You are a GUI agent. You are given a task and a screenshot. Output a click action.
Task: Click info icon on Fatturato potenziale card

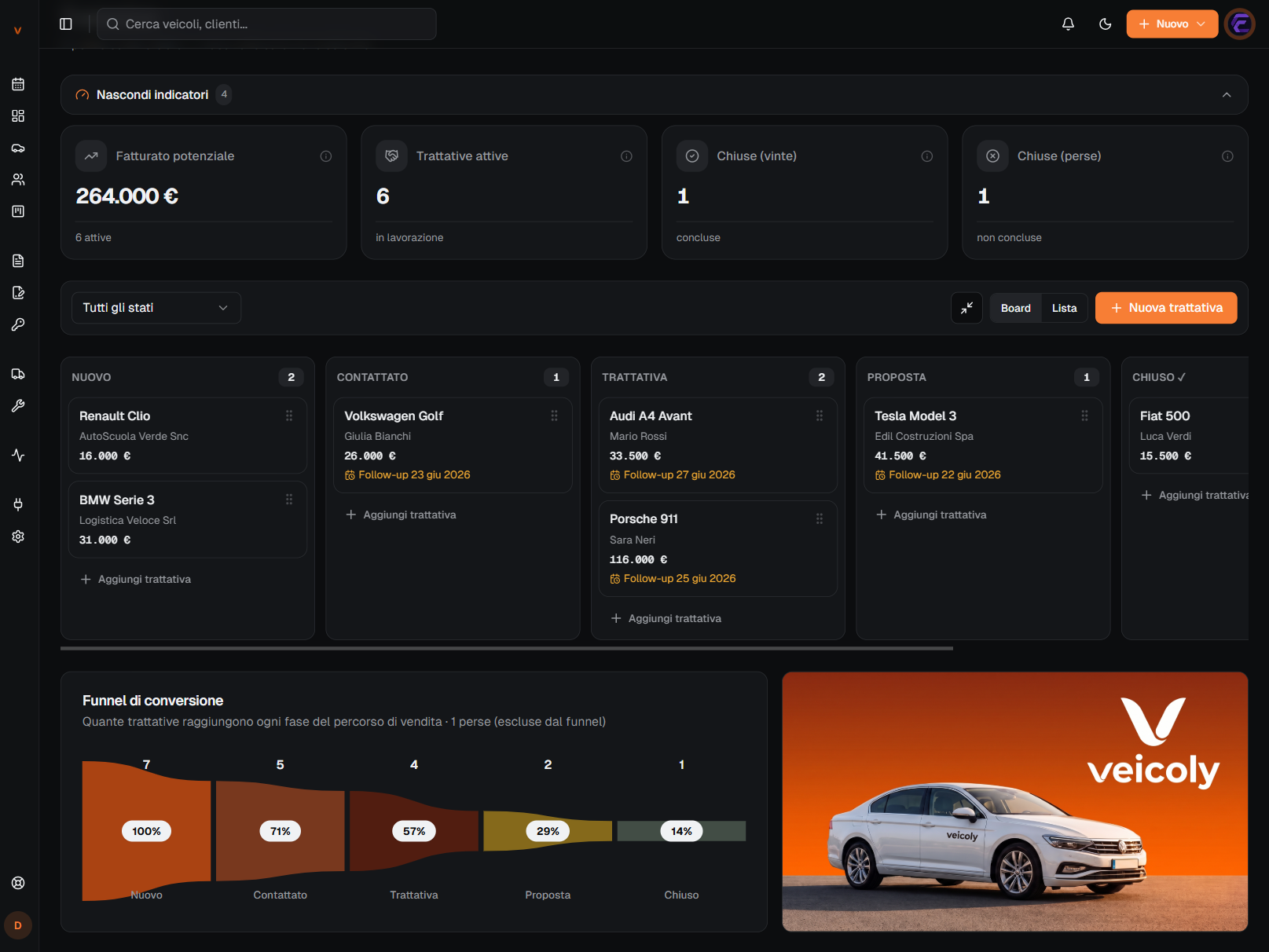pos(326,156)
